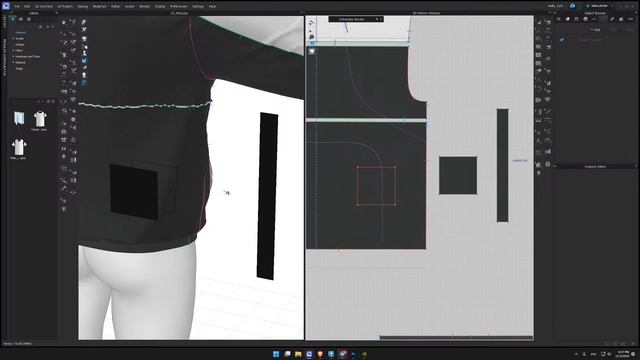Viewport: 640px width, 360px height.
Task: Click the top icon in 2D window left strip
Action: (312, 22)
